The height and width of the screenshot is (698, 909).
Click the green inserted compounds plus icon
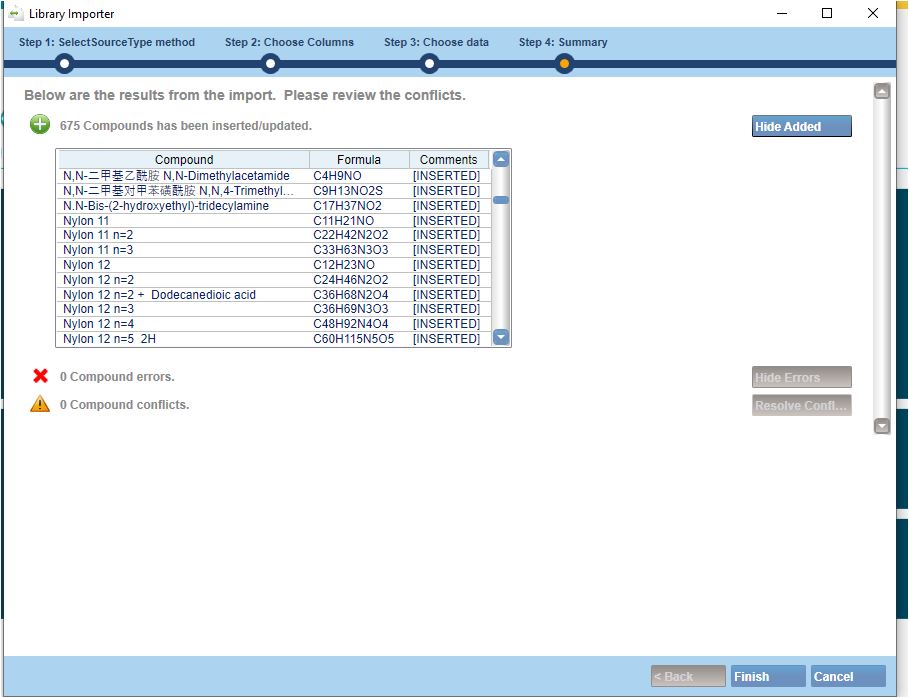39,124
